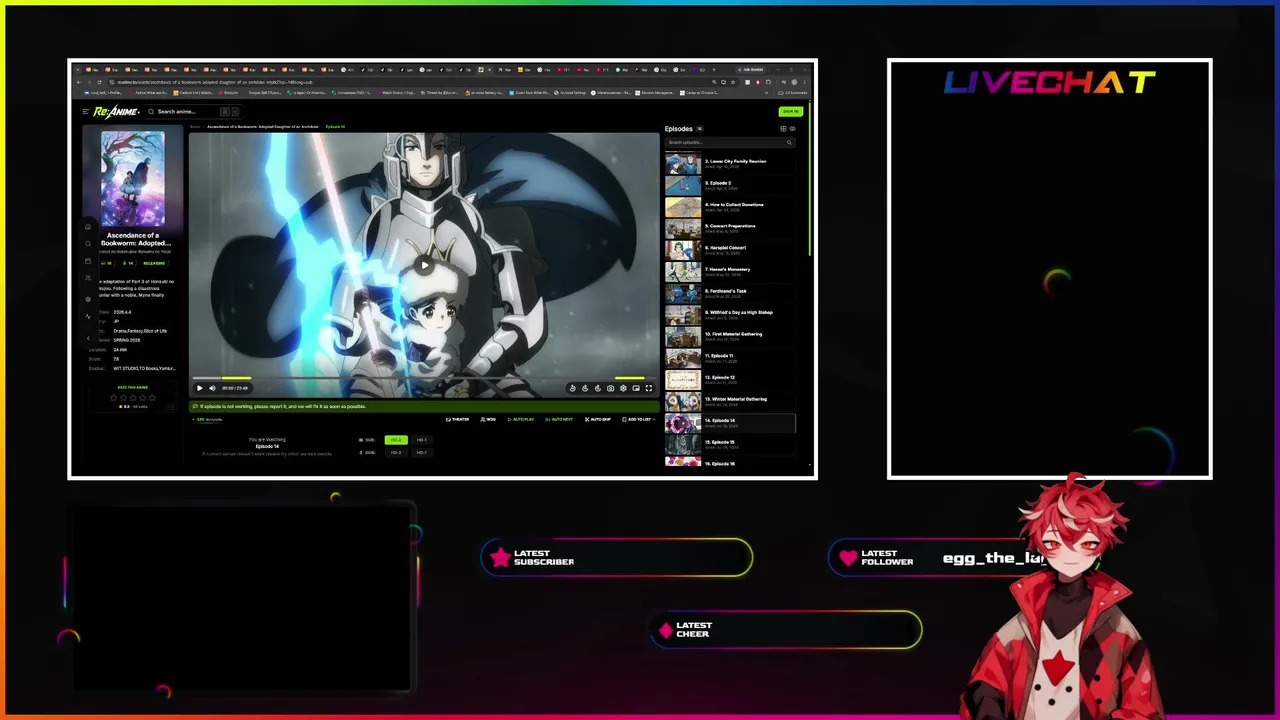The width and height of the screenshot is (1280, 720).
Task: Rate the anime with the first star
Action: pyautogui.click(x=115, y=398)
